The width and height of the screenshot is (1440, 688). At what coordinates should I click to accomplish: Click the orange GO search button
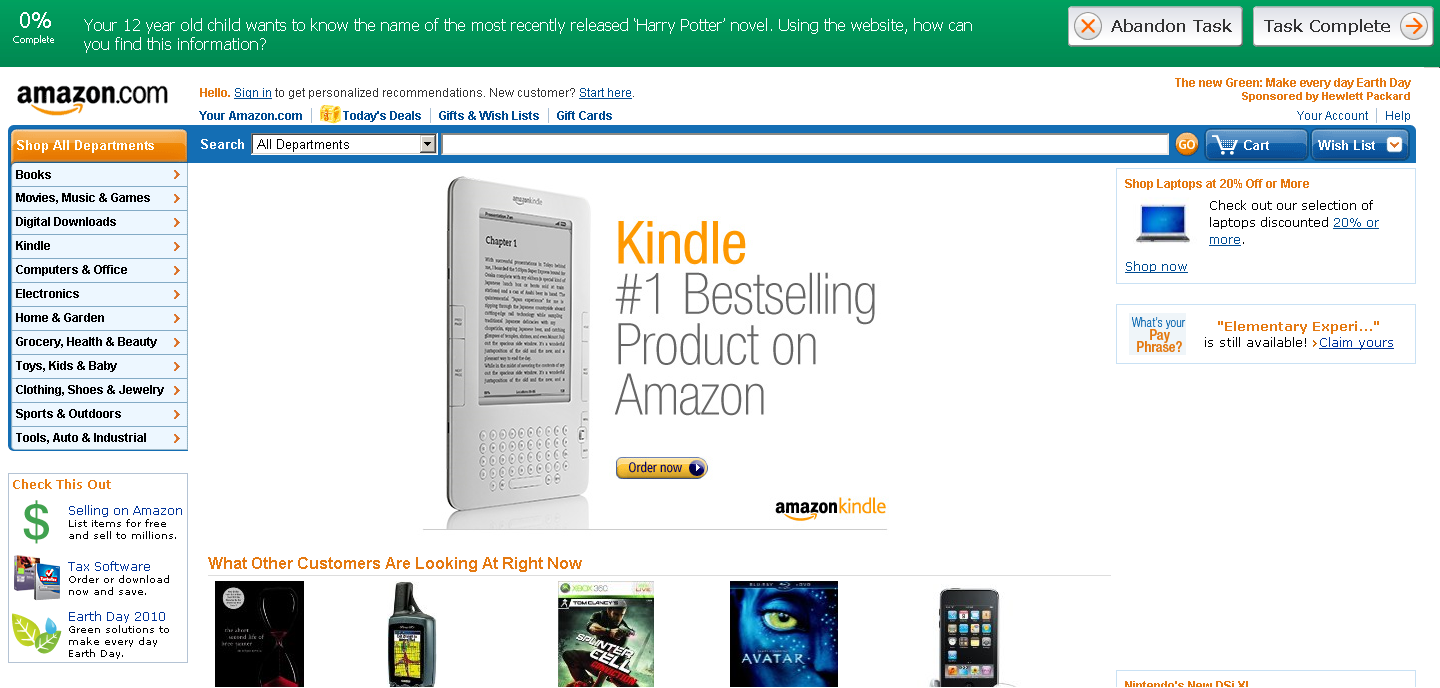tap(1186, 145)
